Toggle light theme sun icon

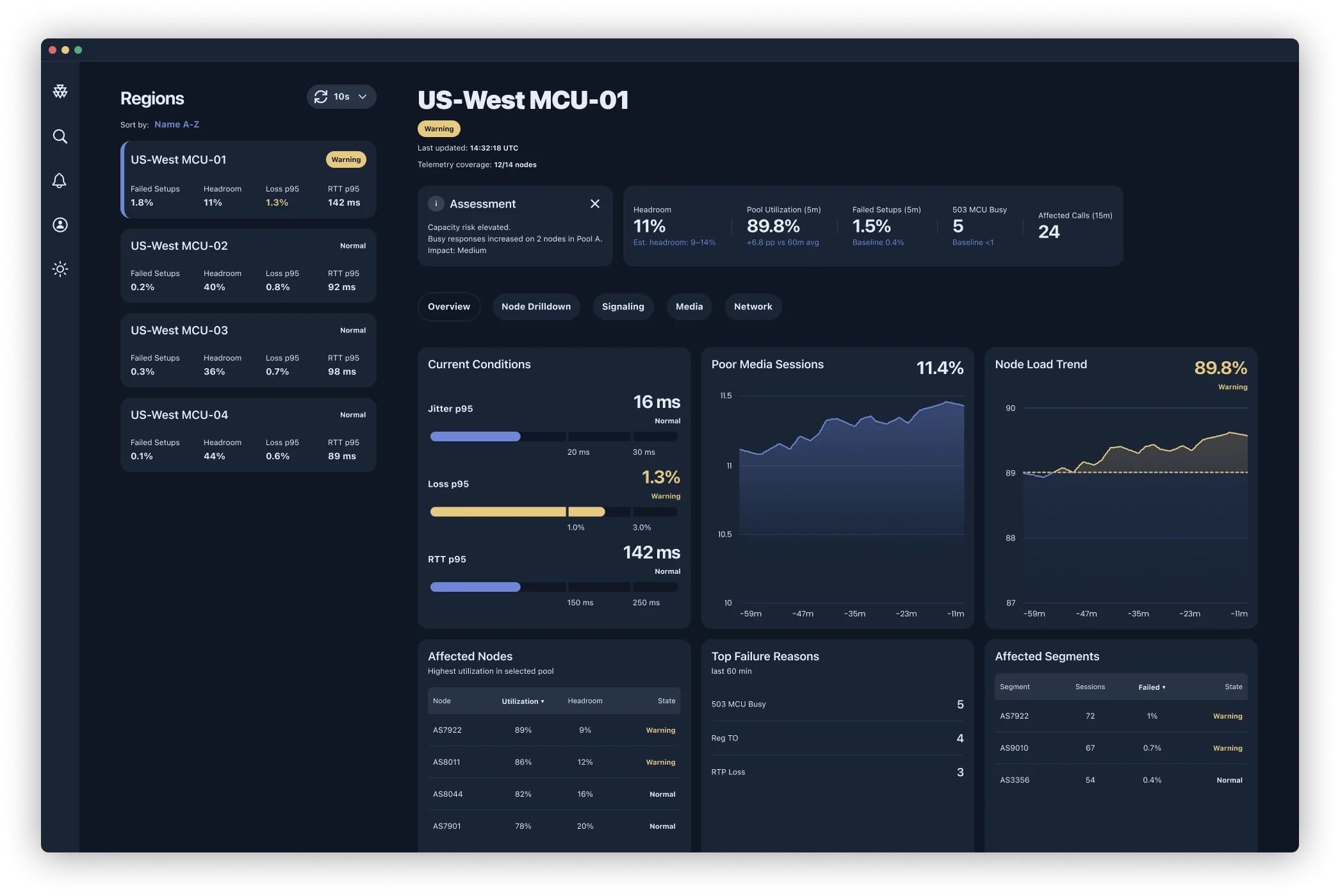(x=60, y=269)
